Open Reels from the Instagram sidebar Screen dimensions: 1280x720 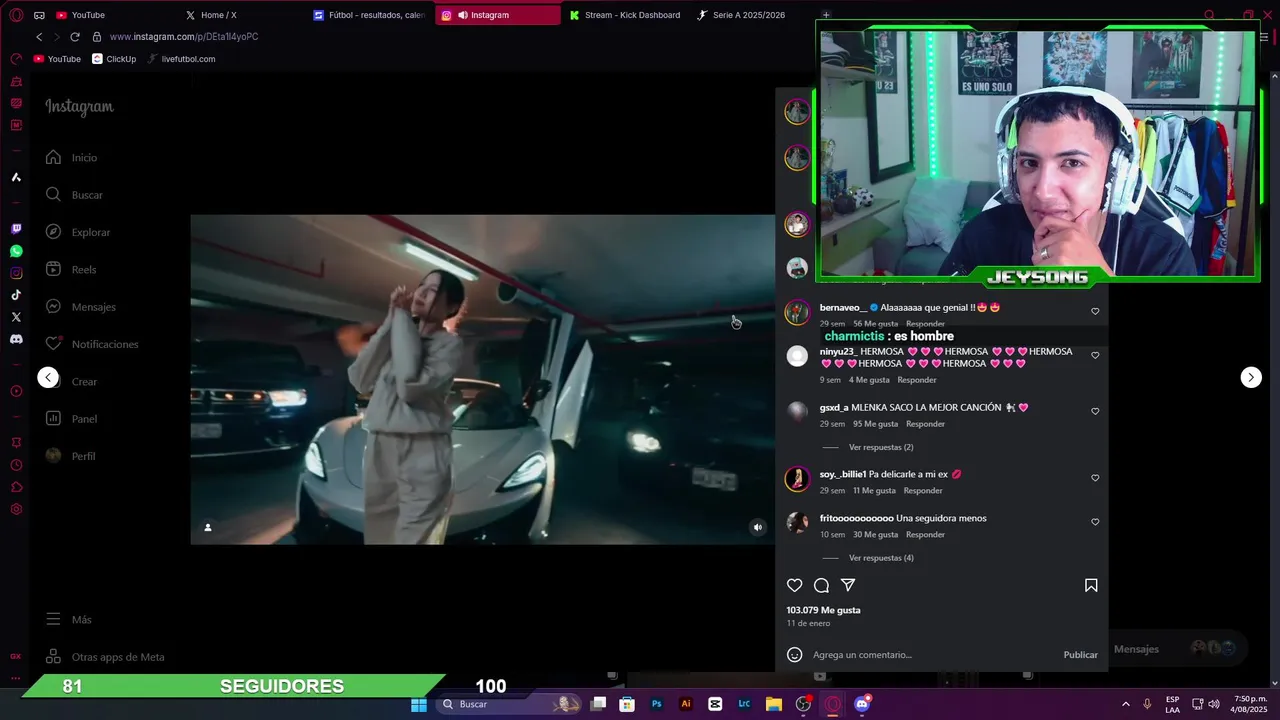pyautogui.click(x=71, y=269)
